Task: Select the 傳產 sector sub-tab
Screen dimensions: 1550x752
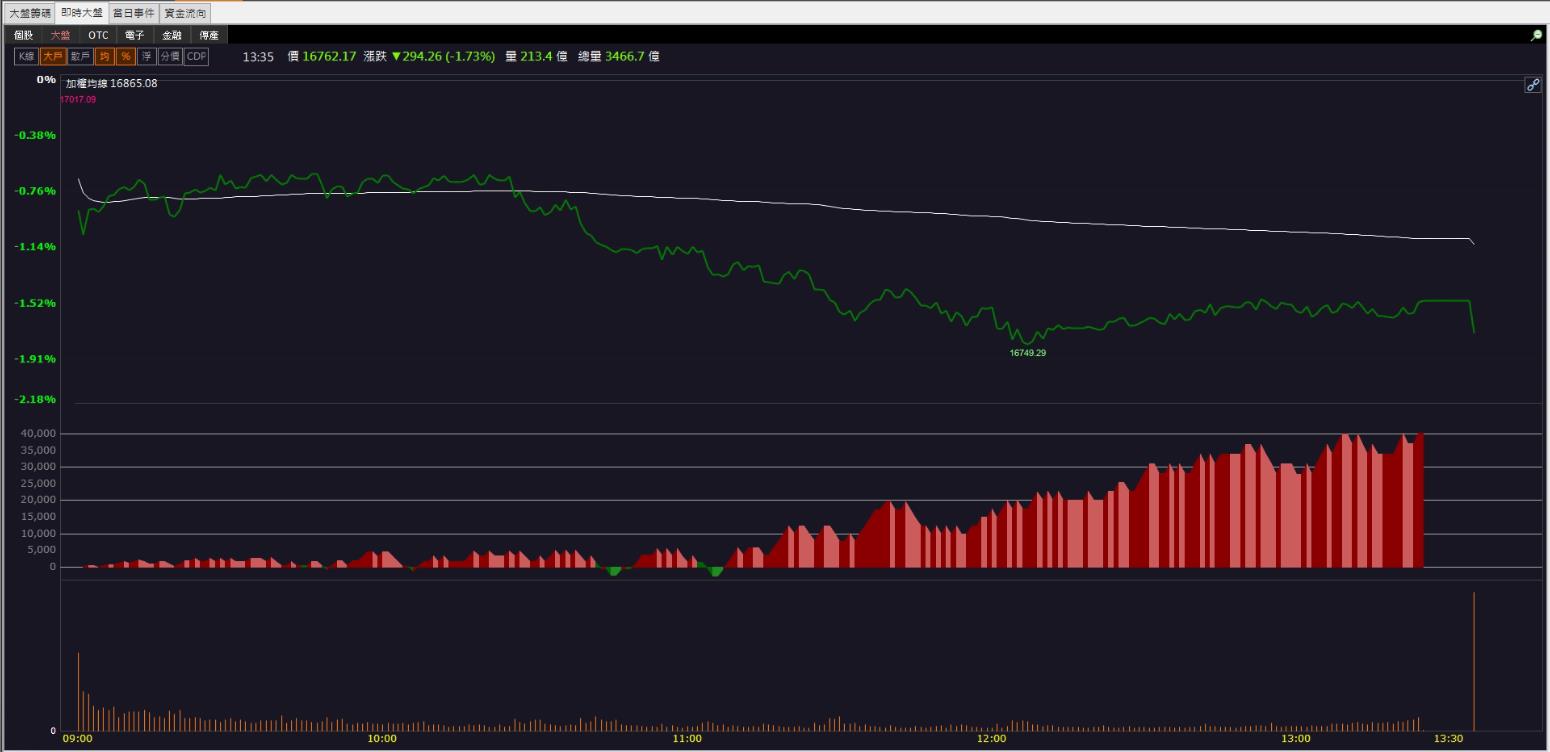Action: pos(209,35)
